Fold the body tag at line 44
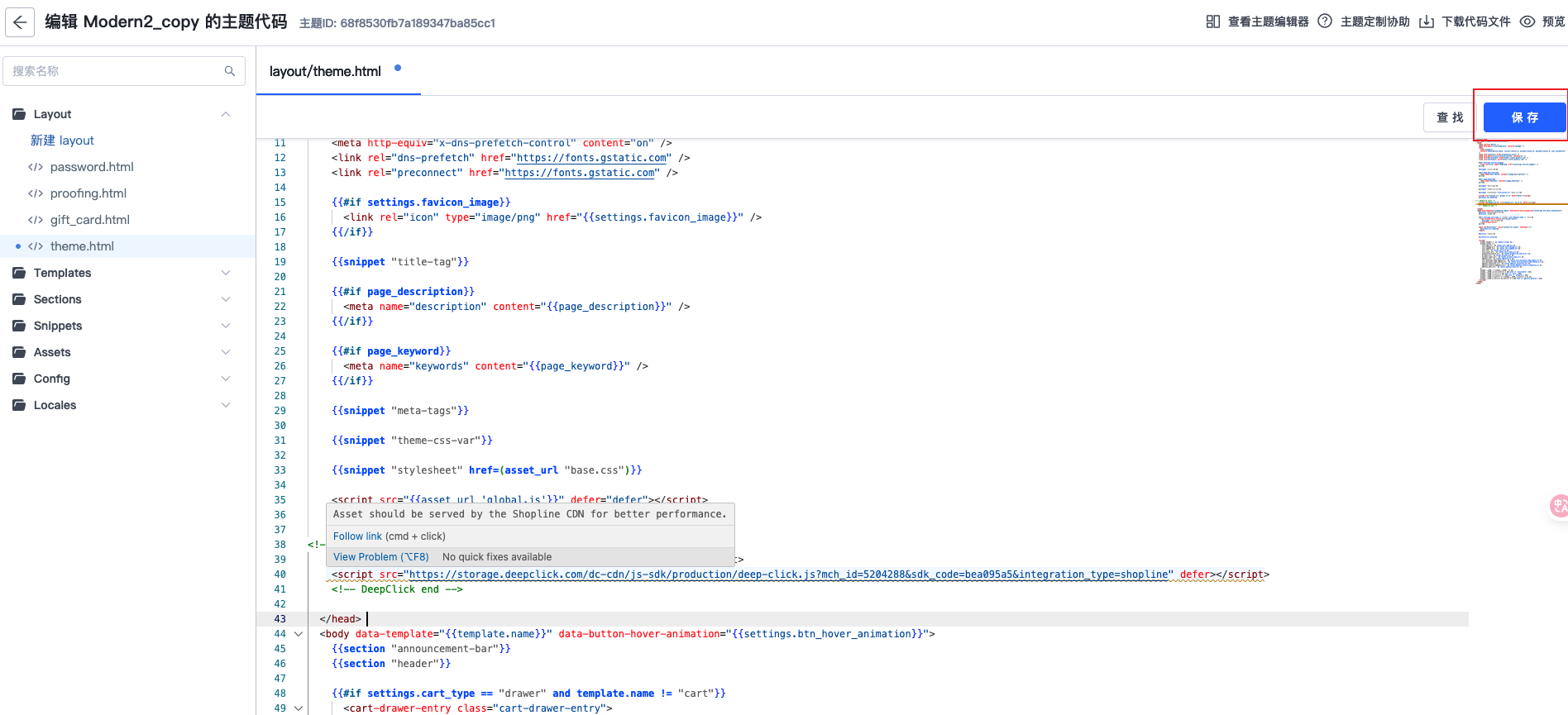Screen dimensions: 1568x715 click(299, 634)
